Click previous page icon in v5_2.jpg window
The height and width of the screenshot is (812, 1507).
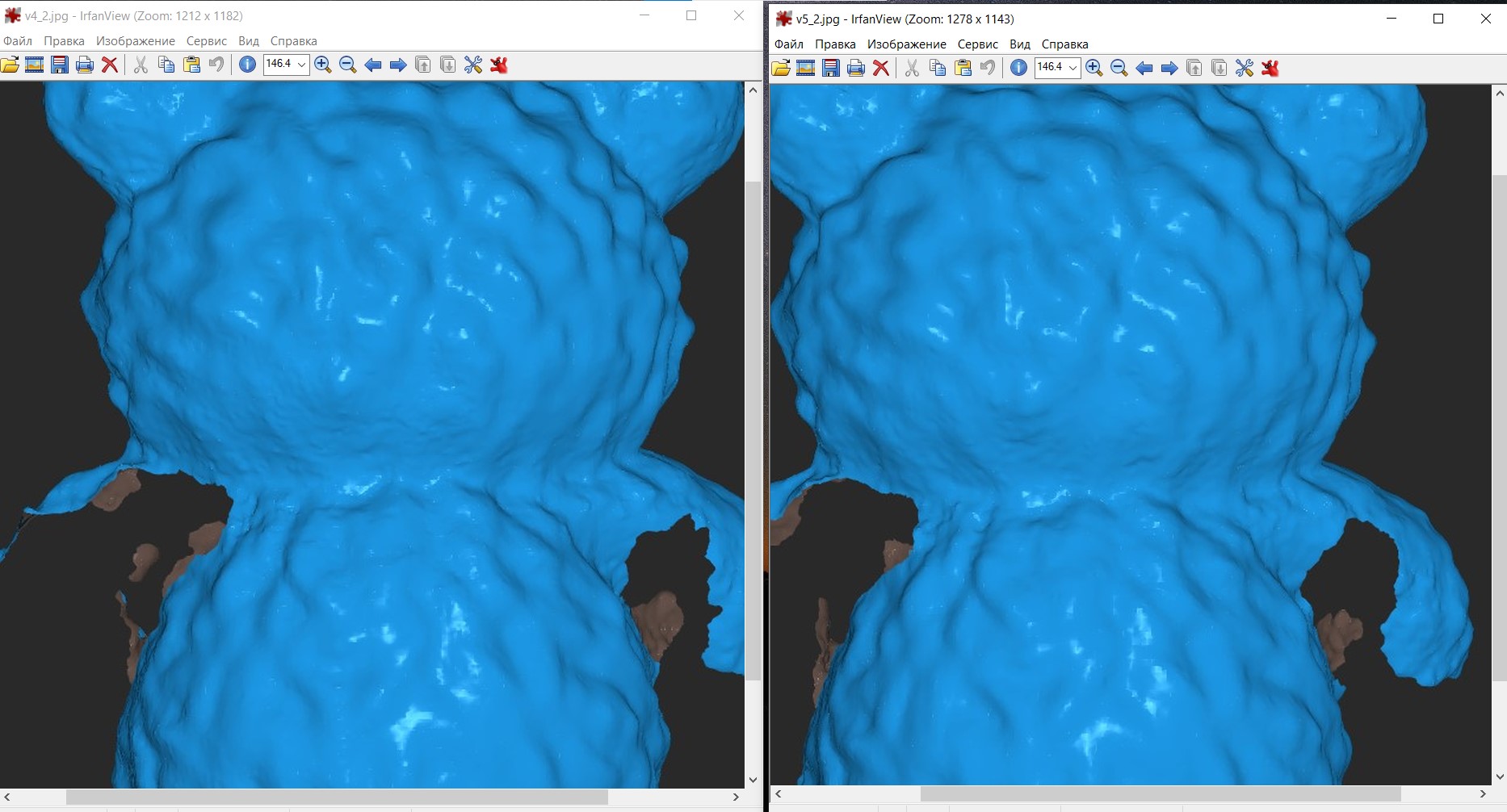pos(1194,68)
